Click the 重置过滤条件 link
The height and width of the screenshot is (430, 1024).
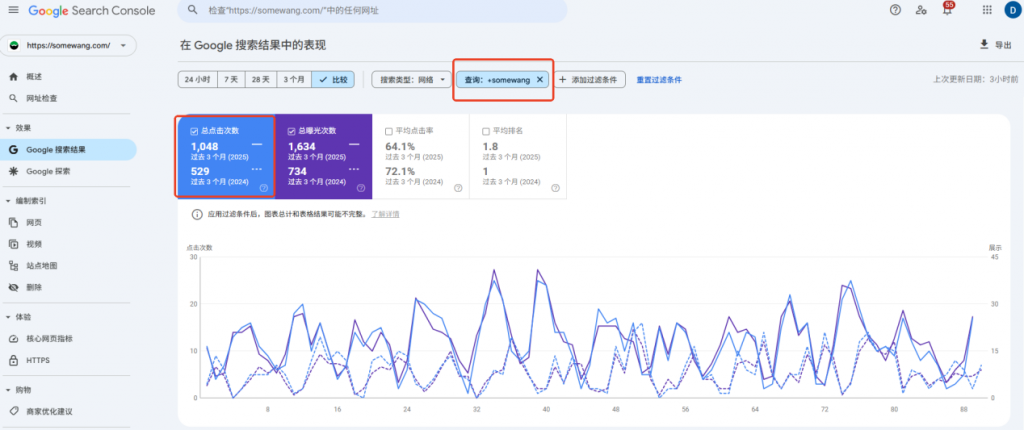pos(659,80)
